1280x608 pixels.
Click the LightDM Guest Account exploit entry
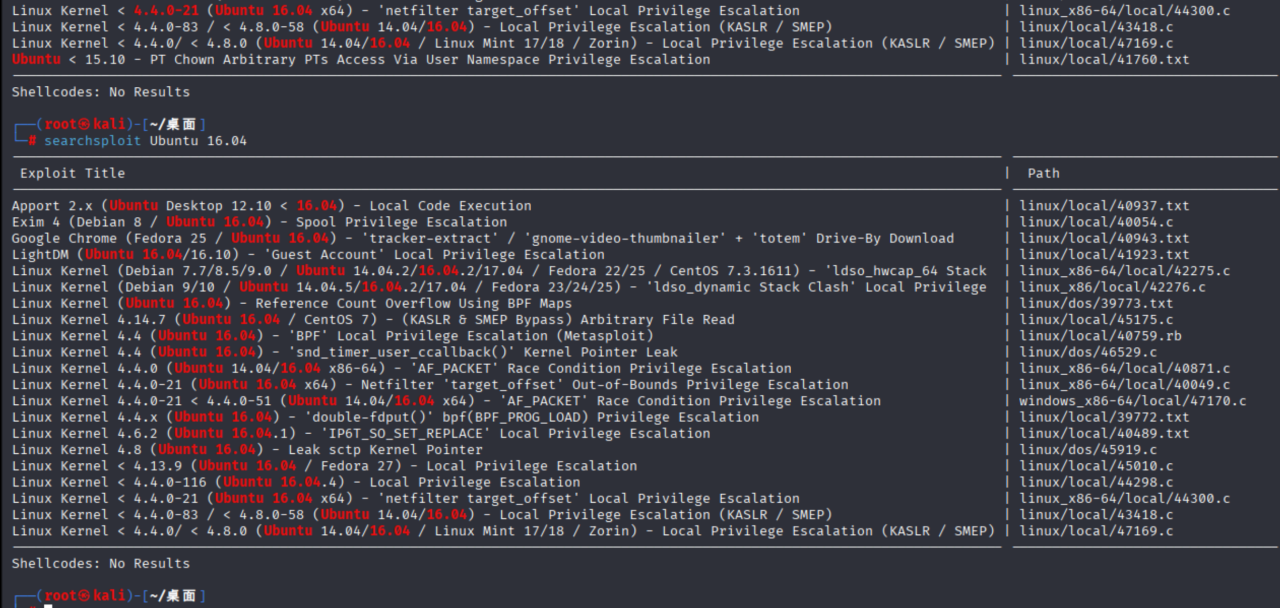[x=308, y=254]
